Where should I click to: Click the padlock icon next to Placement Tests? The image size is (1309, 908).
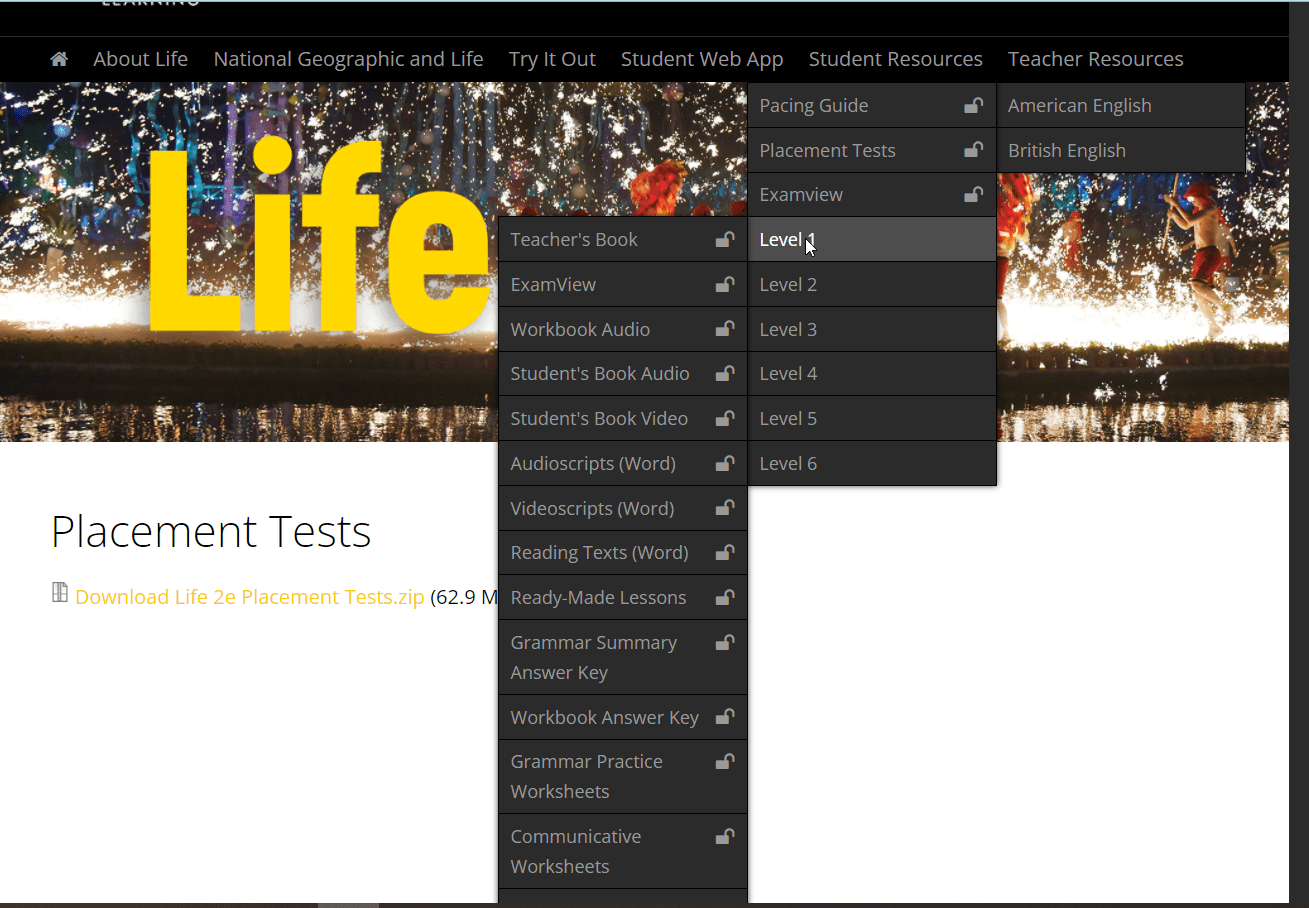pyautogui.click(x=971, y=150)
